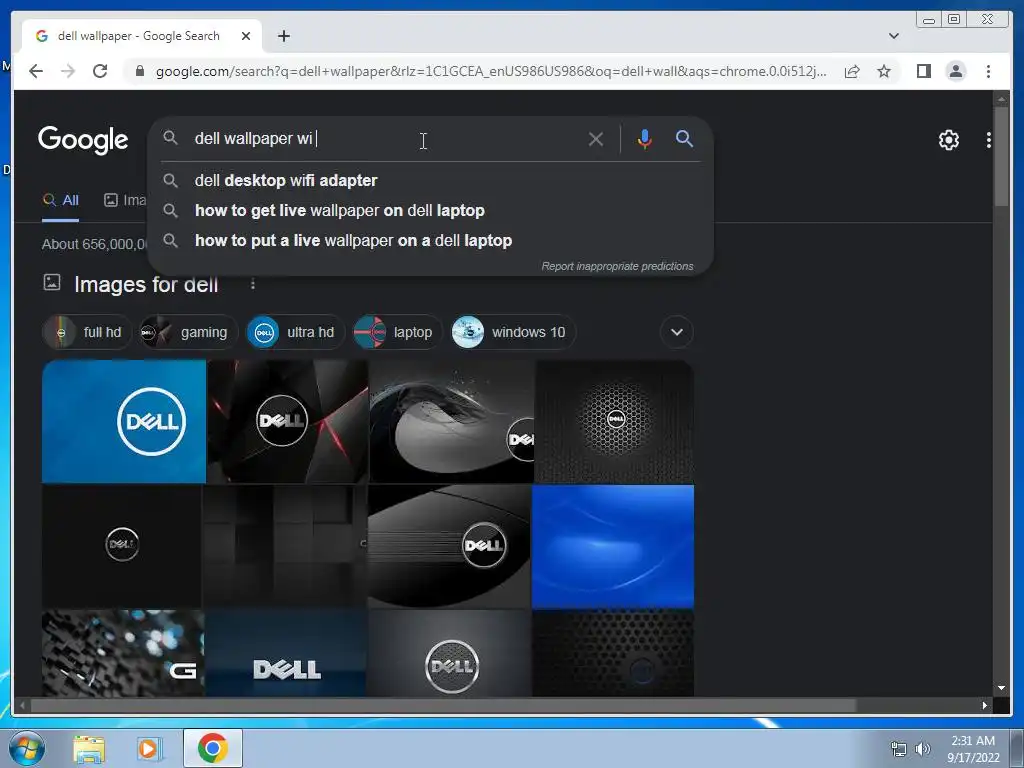The image size is (1024, 768).
Task: Open the Windows Start menu
Action: pyautogui.click(x=26, y=748)
